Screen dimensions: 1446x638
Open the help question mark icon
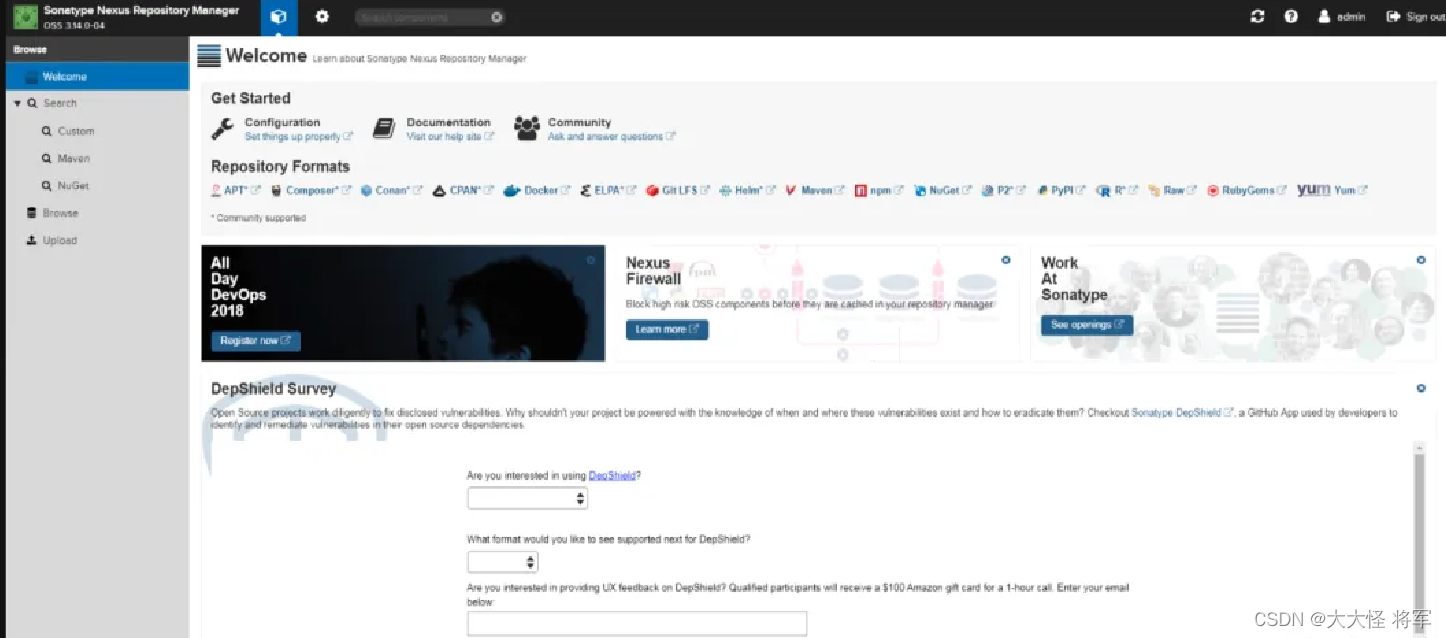[x=1291, y=17]
